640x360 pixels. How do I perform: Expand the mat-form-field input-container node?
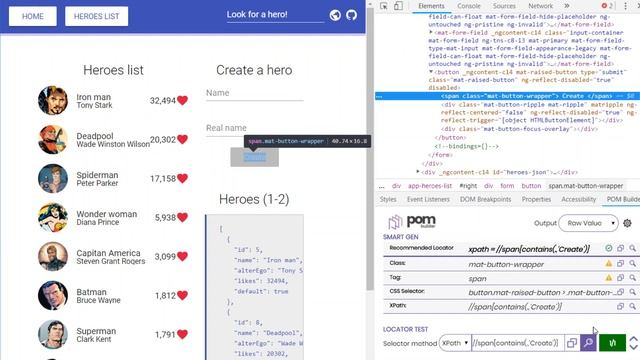tap(431, 32)
